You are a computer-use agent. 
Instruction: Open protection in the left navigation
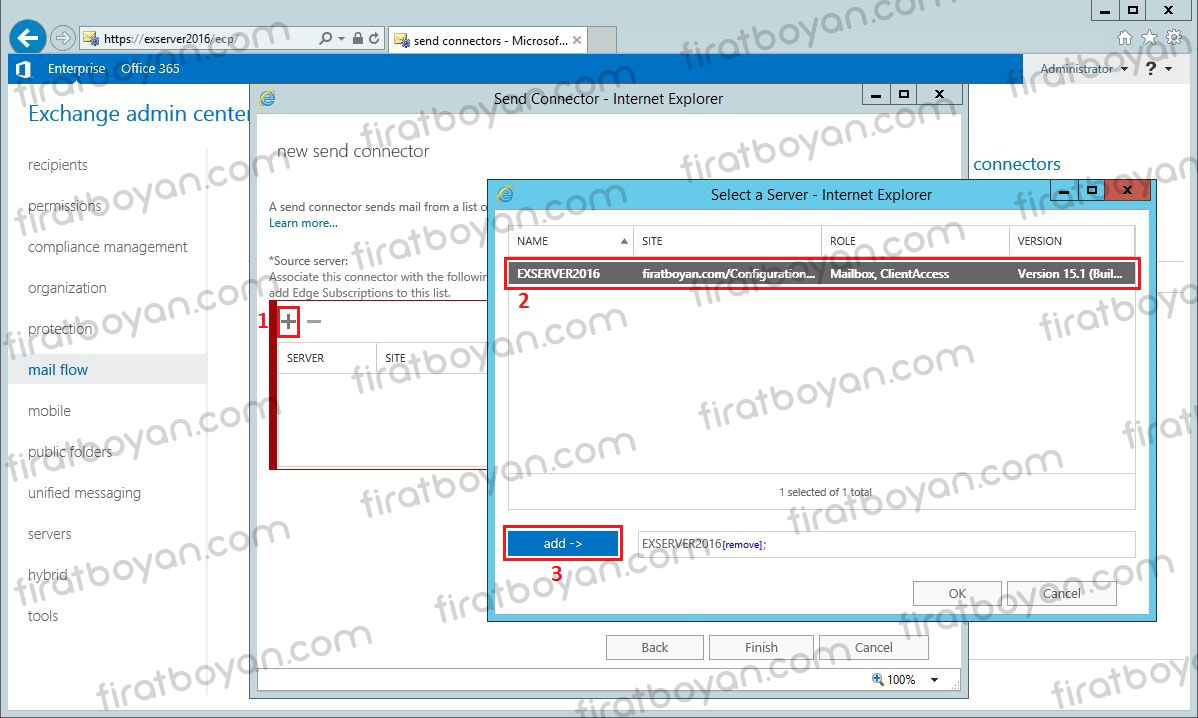coord(60,329)
